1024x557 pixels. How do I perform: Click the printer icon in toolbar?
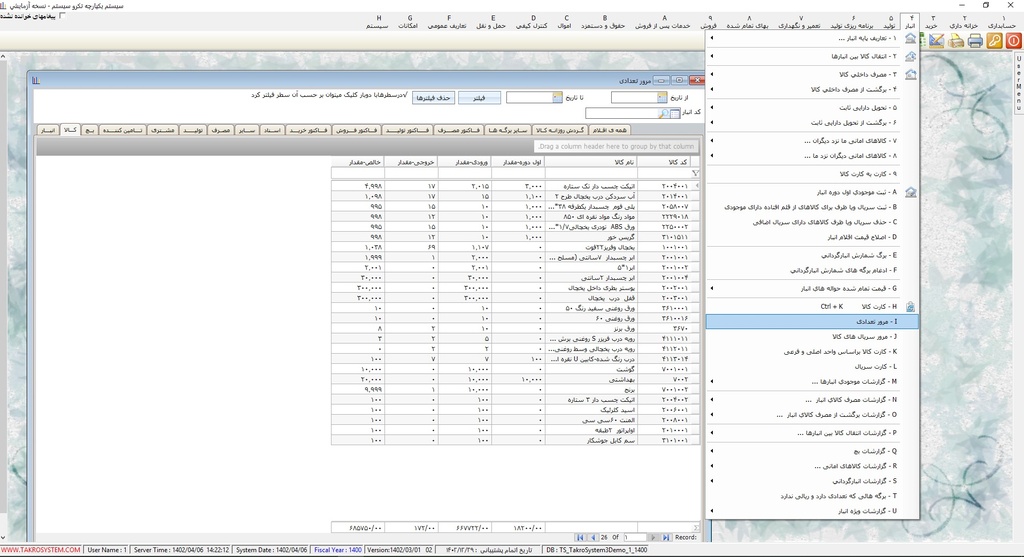coord(975,40)
